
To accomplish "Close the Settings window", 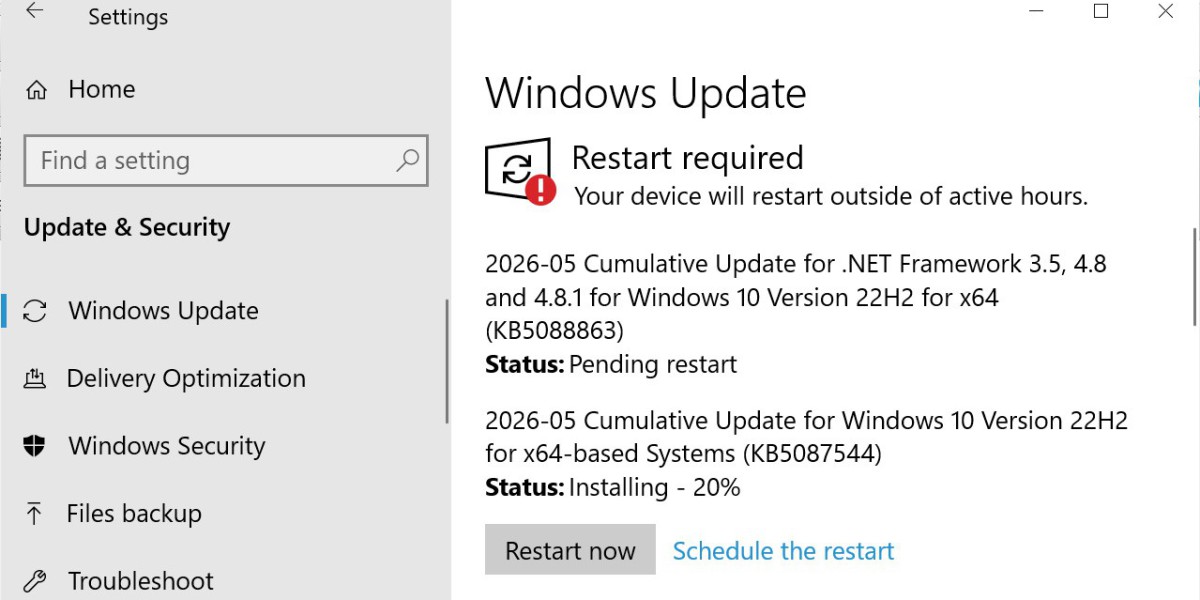I will [x=1165, y=12].
